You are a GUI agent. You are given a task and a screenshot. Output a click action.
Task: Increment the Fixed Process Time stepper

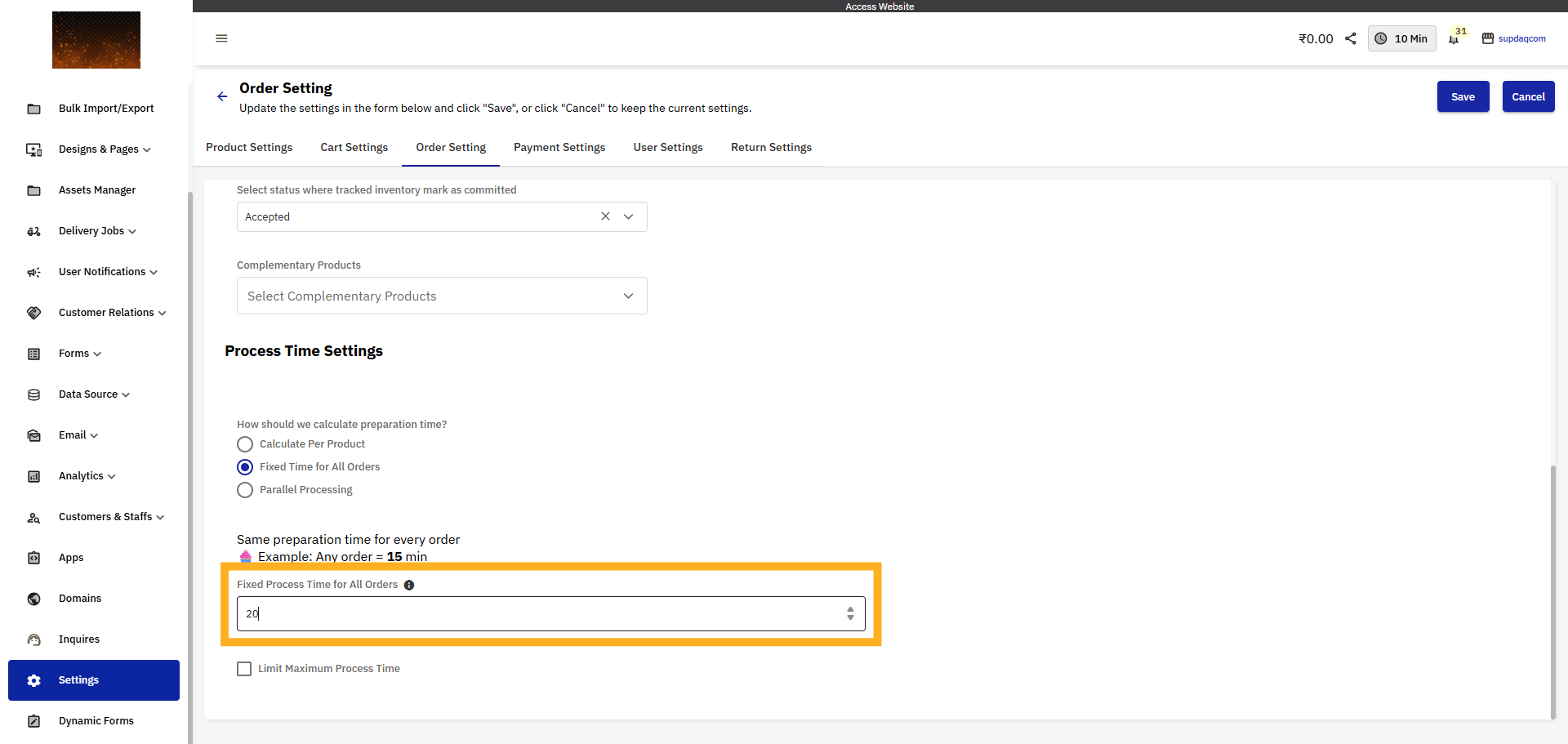850,609
